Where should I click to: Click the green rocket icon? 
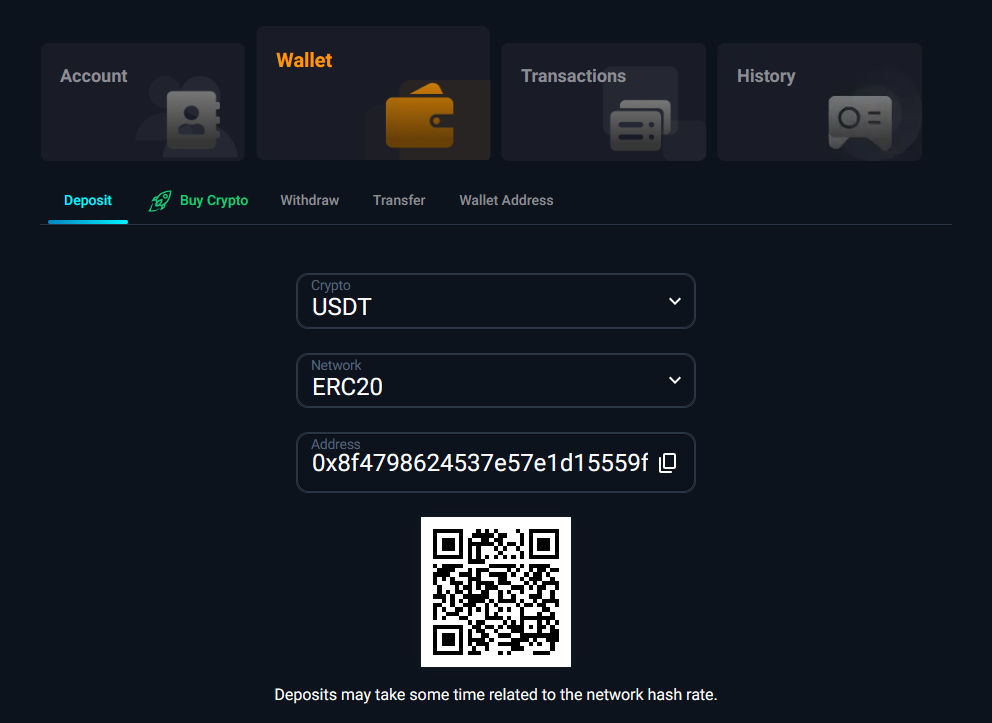coord(160,201)
